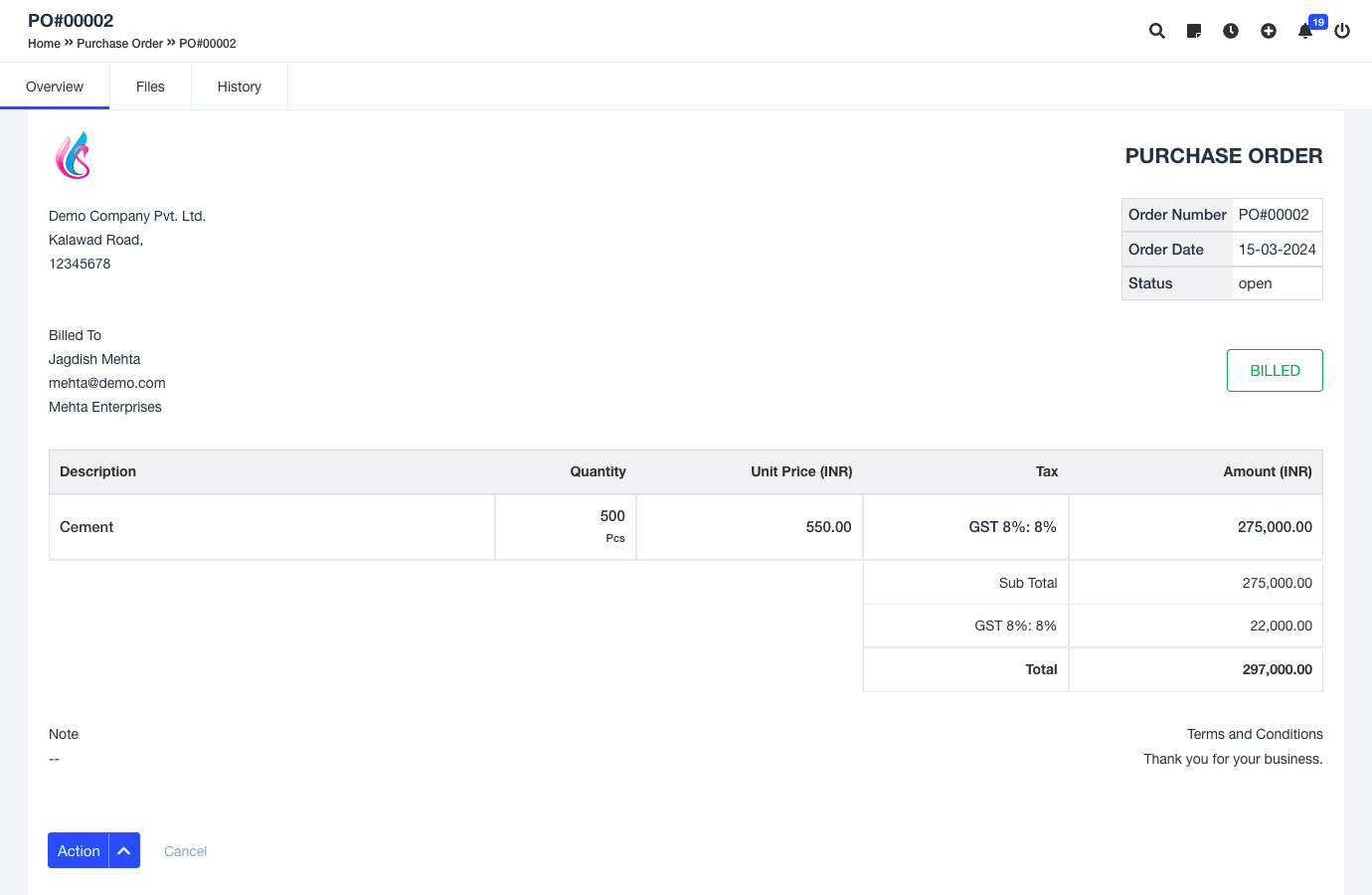Open the notifications bell icon
The image size is (1372, 895).
[x=1304, y=32]
